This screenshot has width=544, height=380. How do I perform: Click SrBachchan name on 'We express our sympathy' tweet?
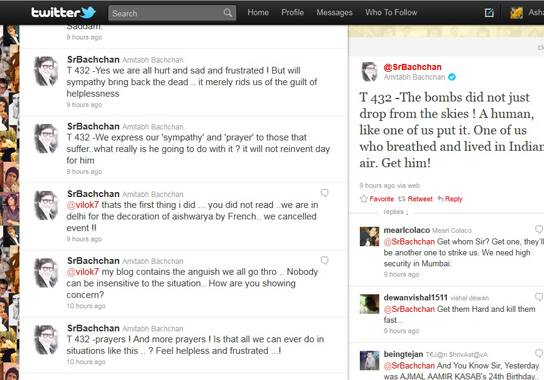point(93,126)
